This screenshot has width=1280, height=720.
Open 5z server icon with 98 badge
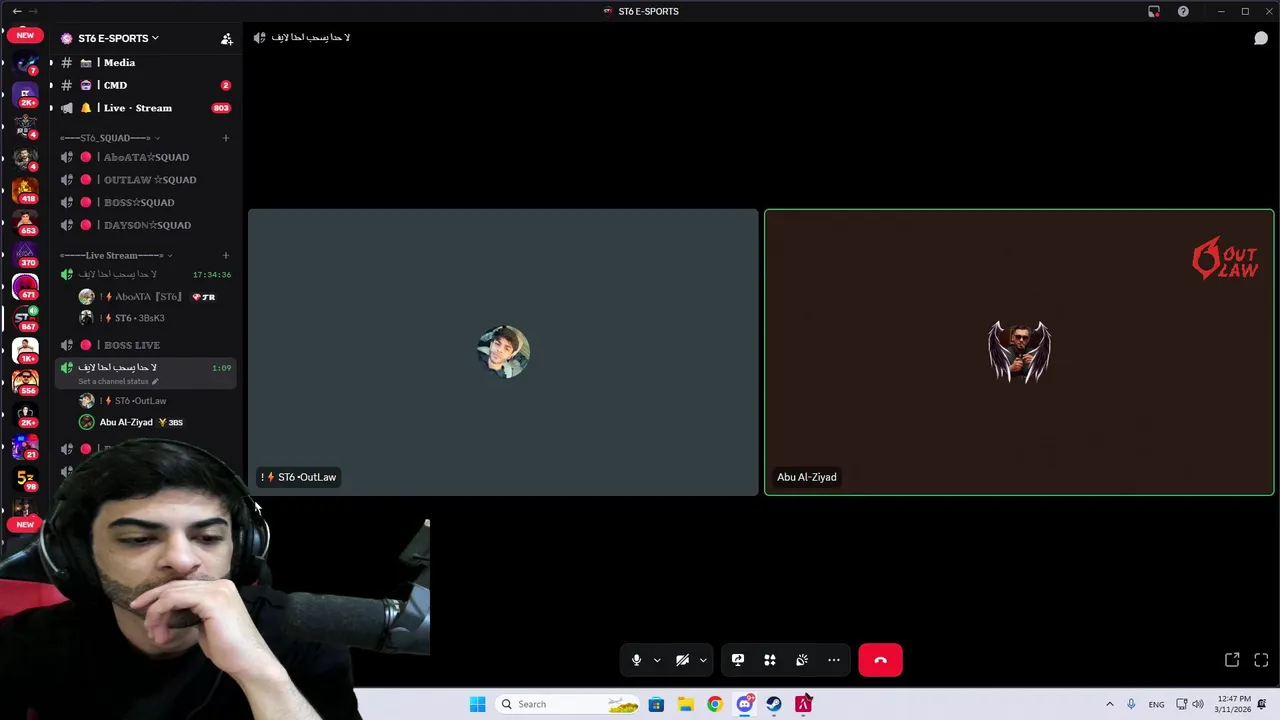coord(25,479)
